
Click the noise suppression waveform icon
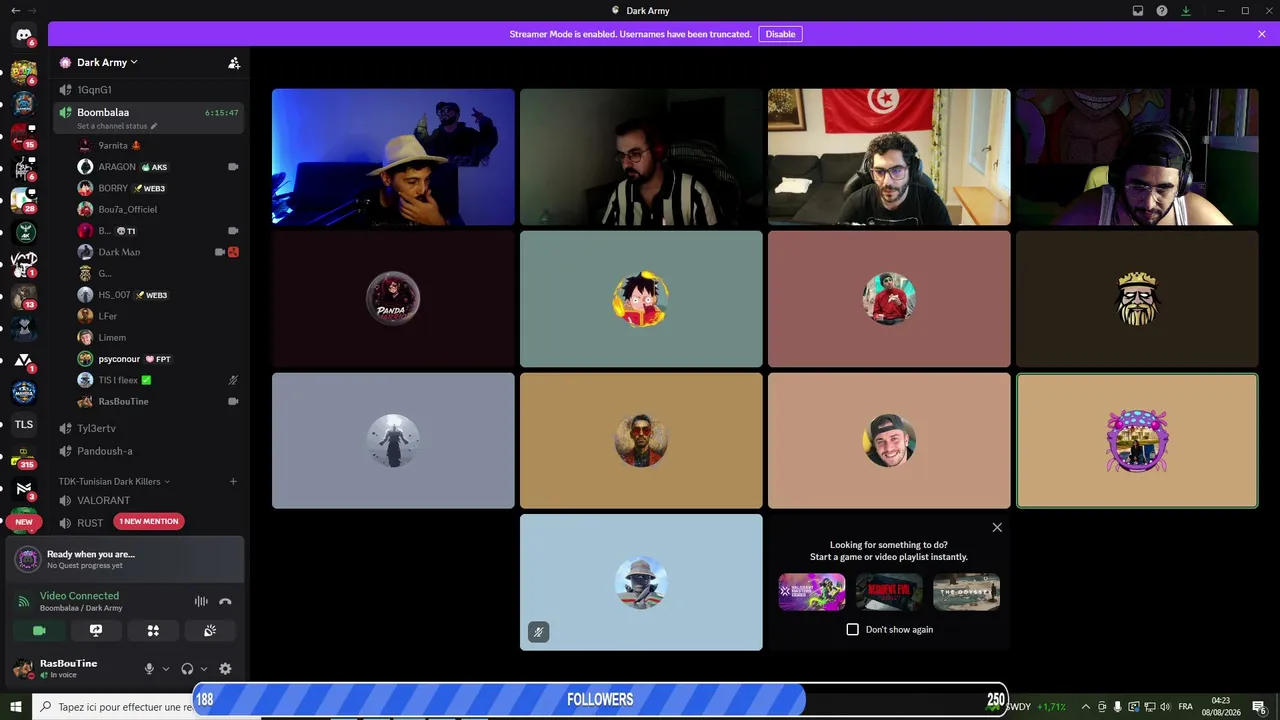tap(201, 601)
